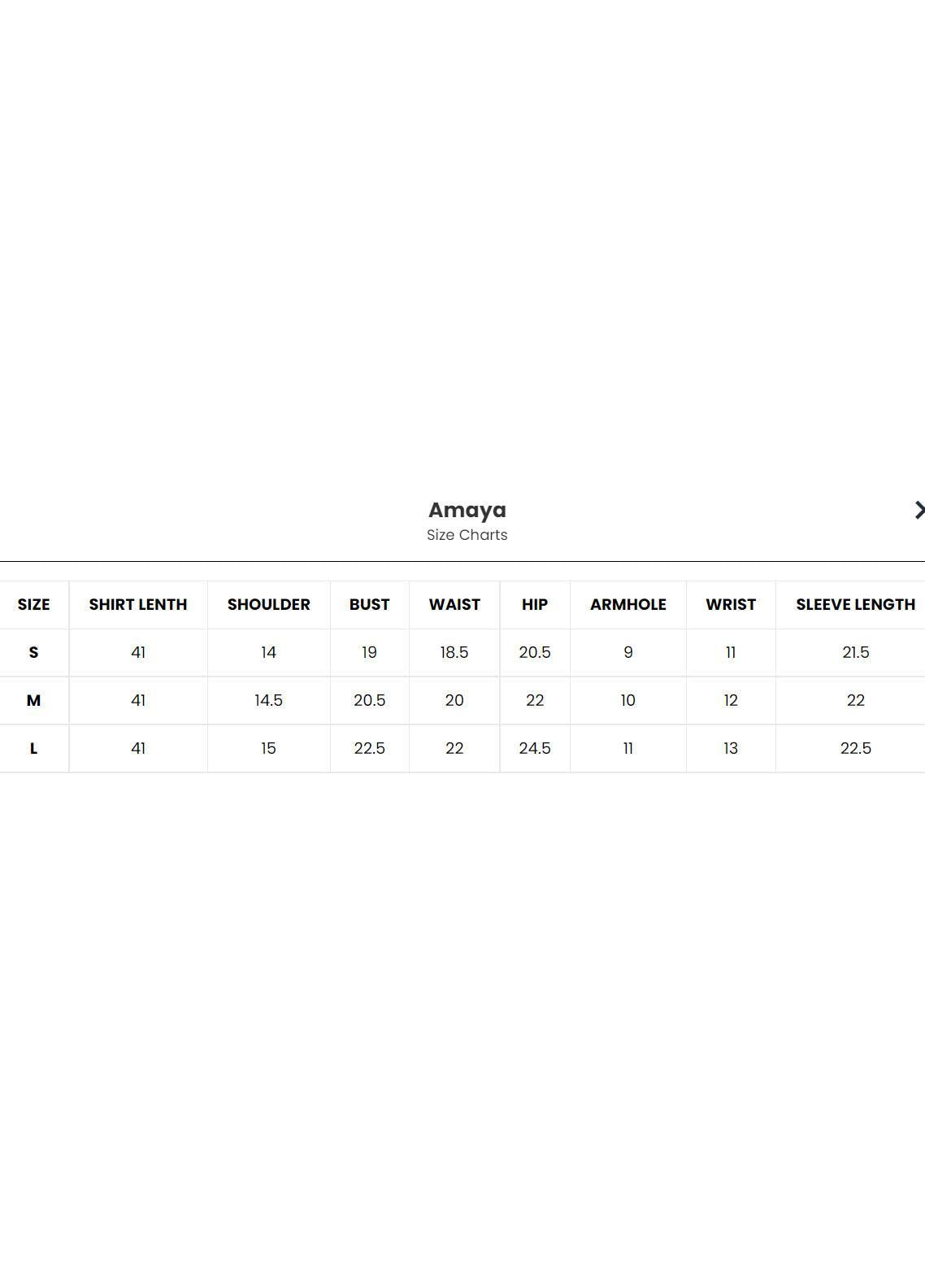Select the L size row label
This screenshot has width=925, height=1288.
point(33,748)
